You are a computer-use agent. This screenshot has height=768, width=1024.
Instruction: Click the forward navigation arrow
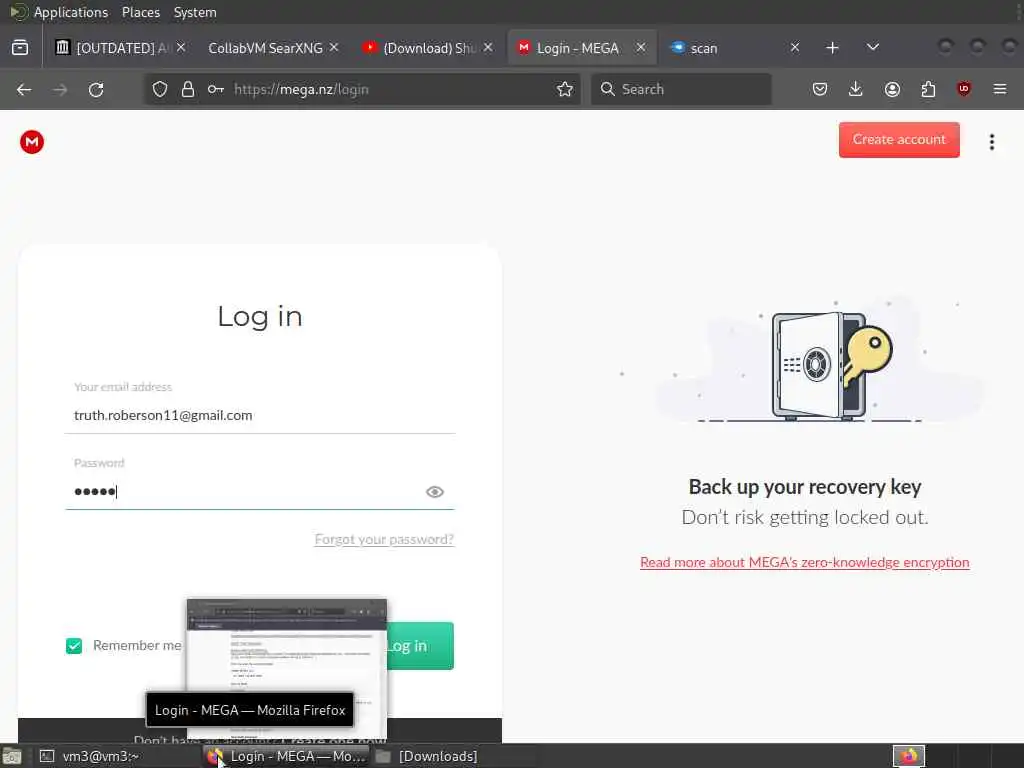(x=60, y=89)
